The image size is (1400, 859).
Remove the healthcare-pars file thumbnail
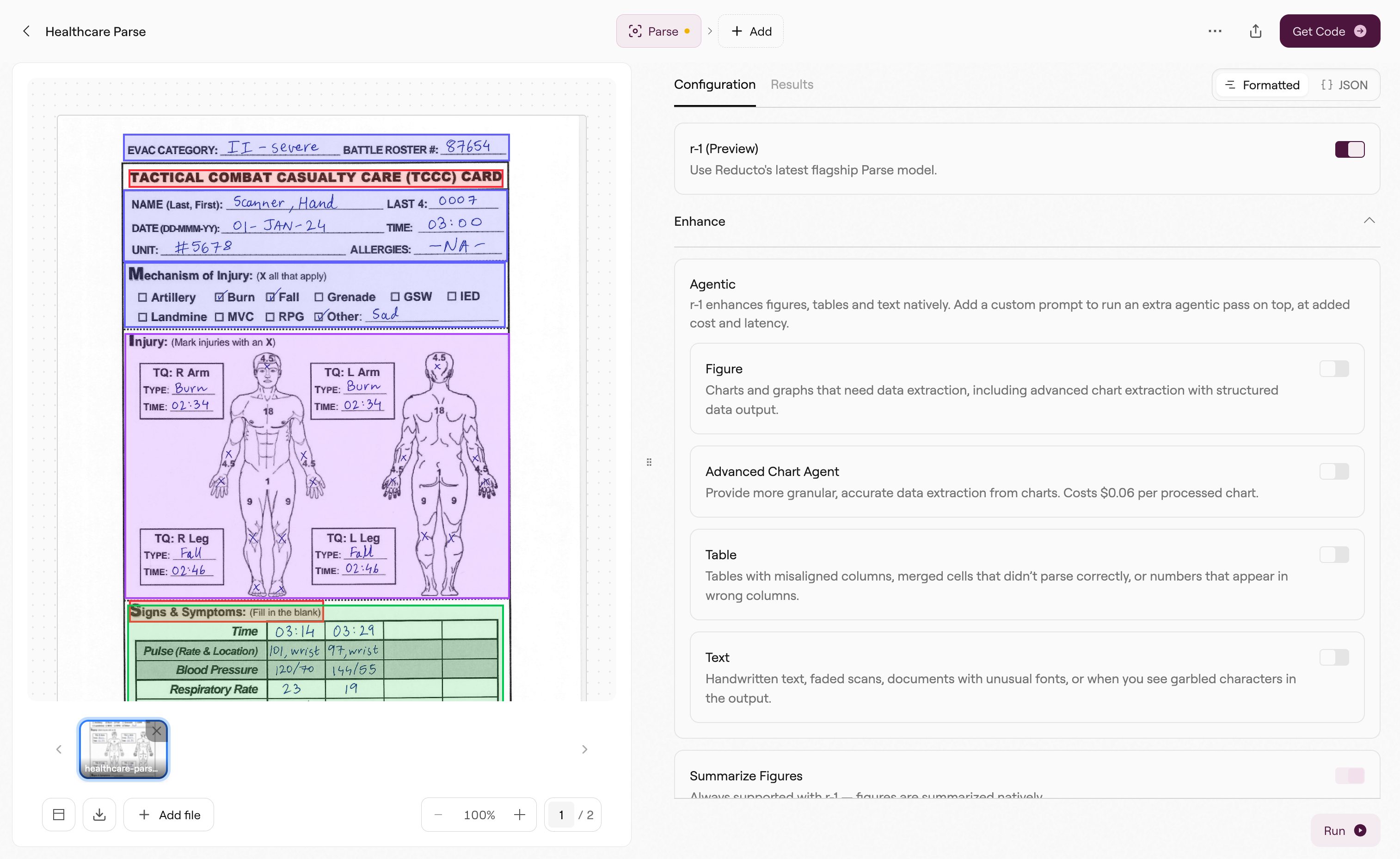tap(157, 730)
